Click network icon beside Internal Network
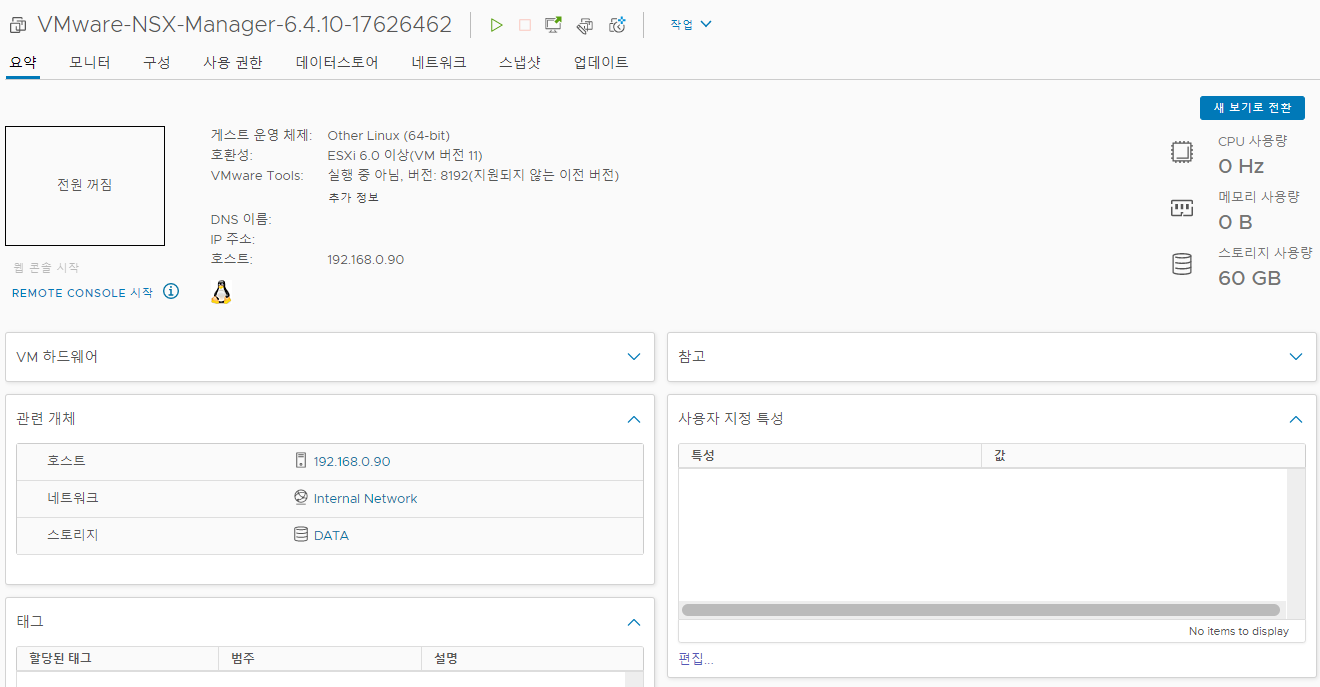 point(300,498)
